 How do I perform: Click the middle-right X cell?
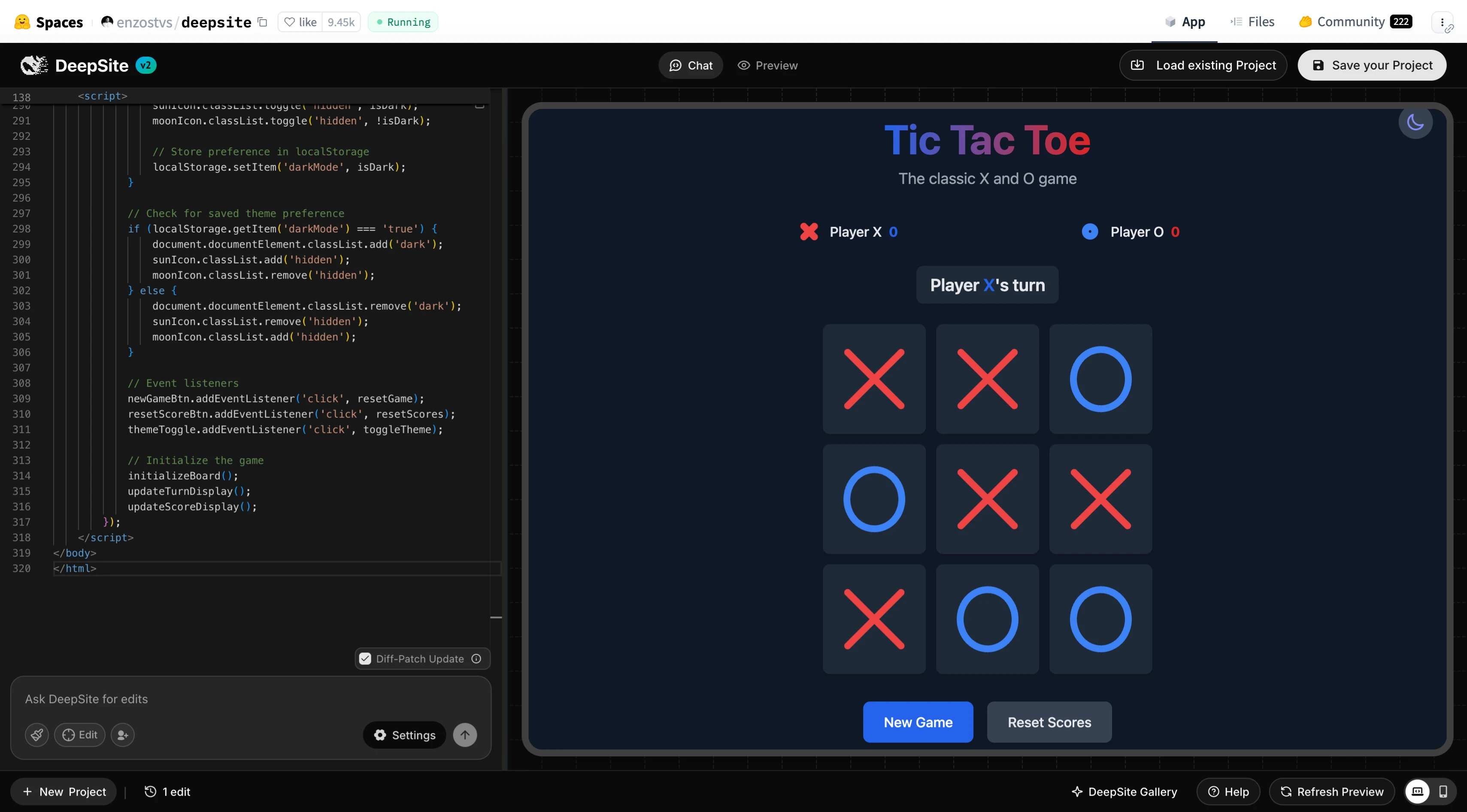(1100, 499)
